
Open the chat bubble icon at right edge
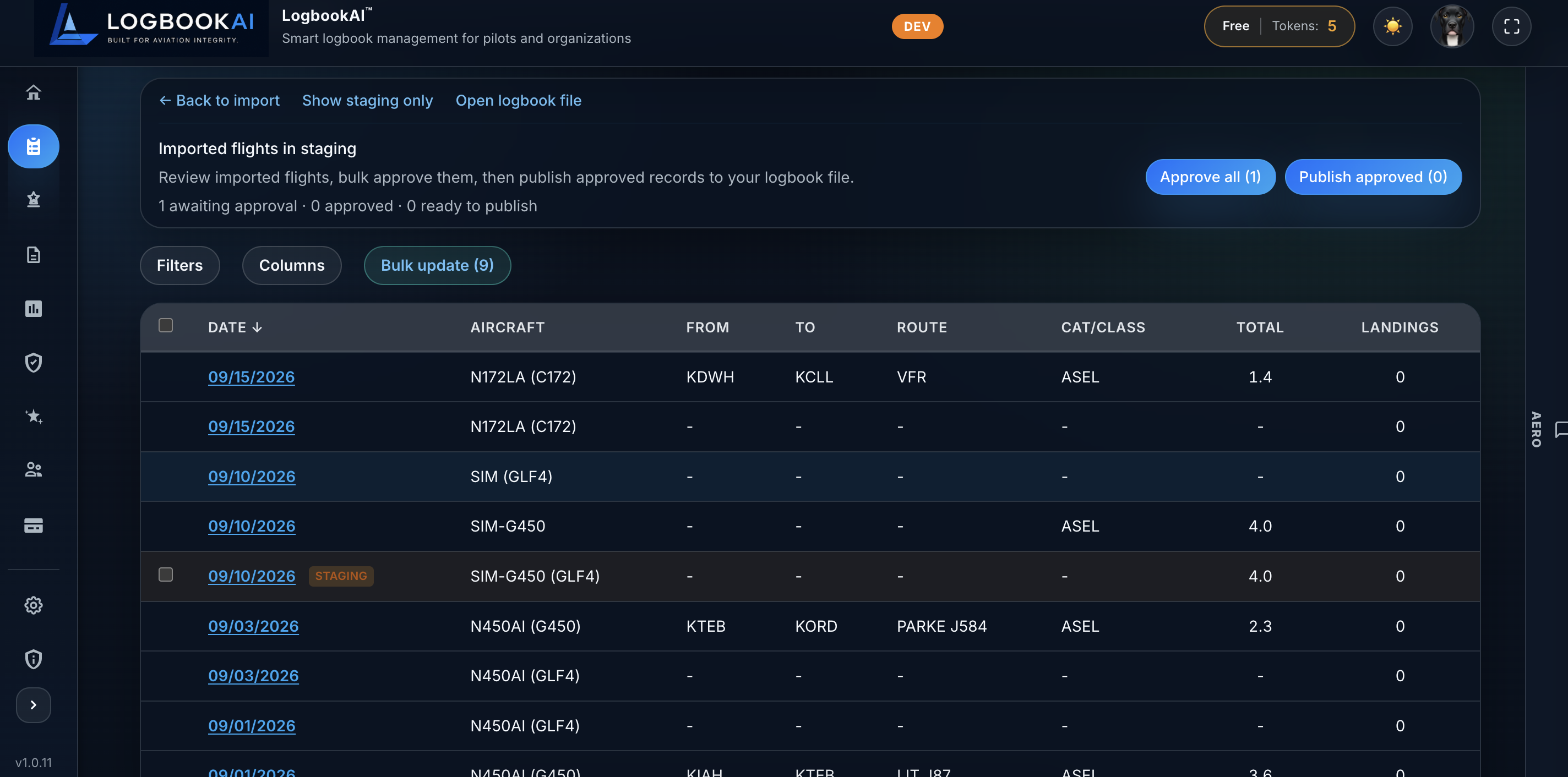1561,430
